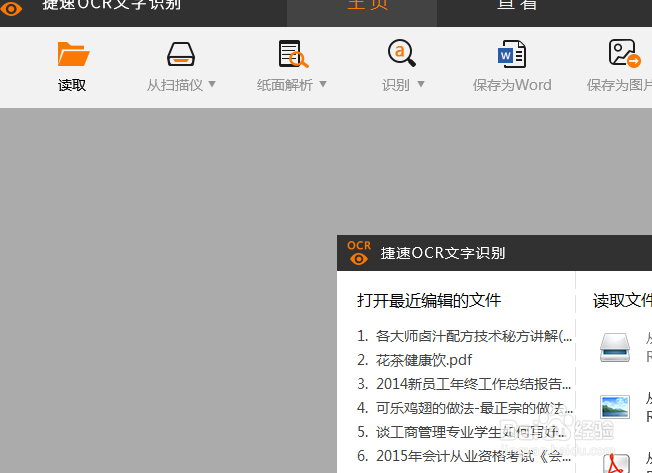Screen dimensions: 652x473
Task: Click the landscape picture icon in the dialog
Action: (x=615, y=407)
